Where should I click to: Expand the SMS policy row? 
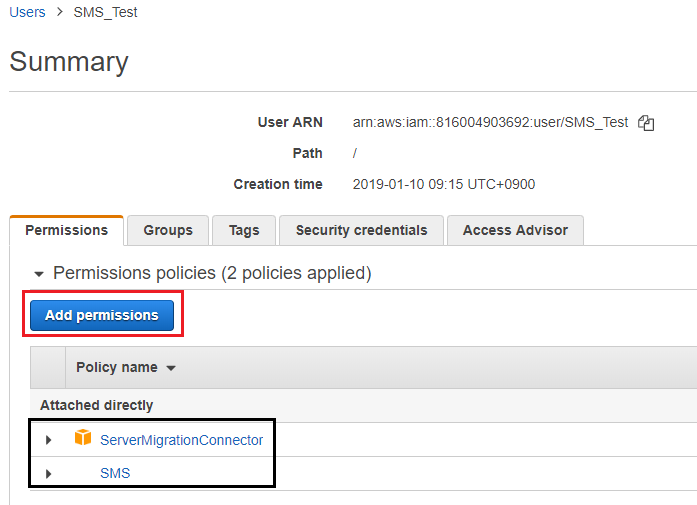coord(49,473)
